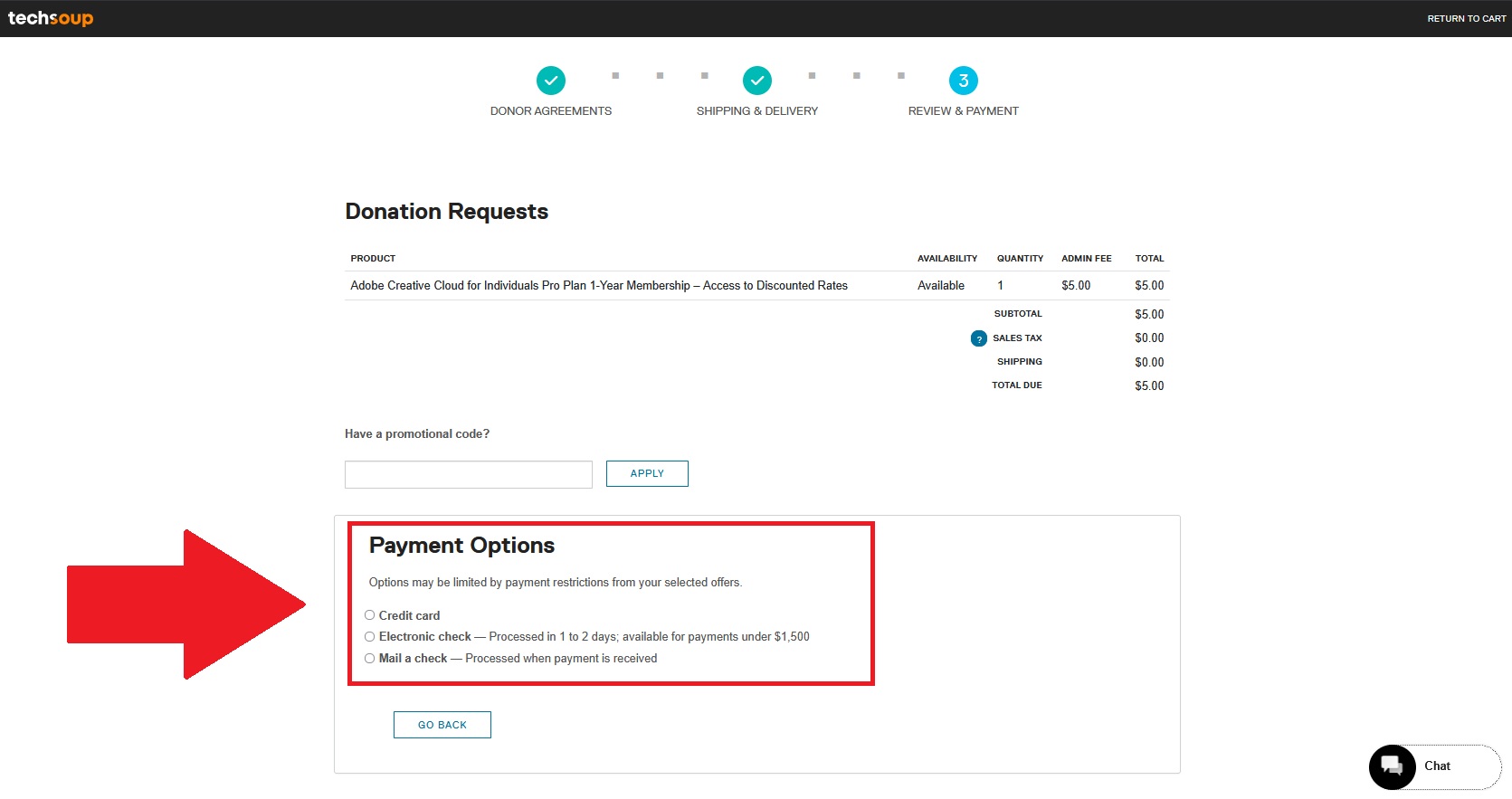Click the Shipping label in totals

(1020, 362)
